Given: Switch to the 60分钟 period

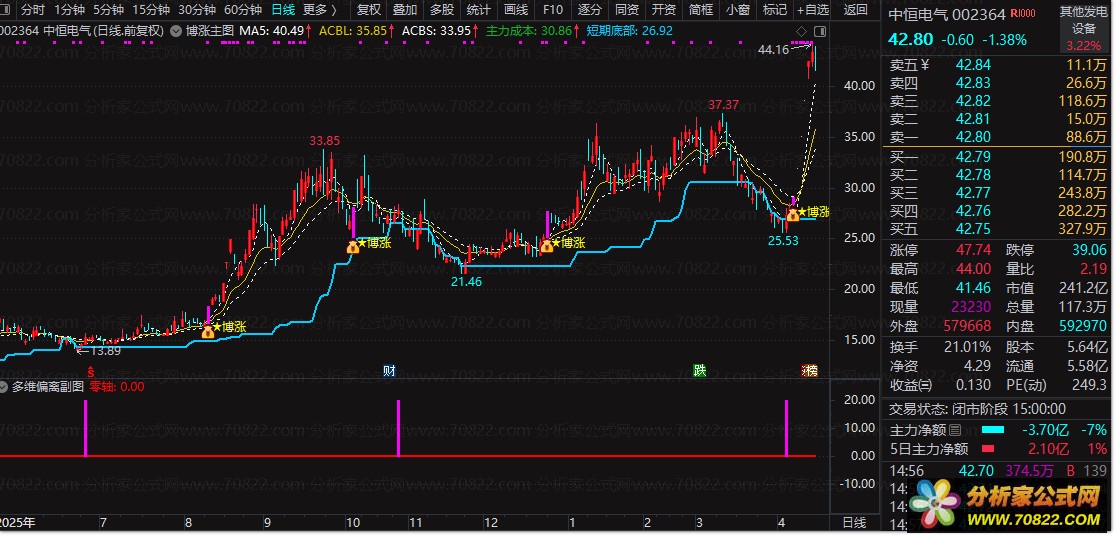Looking at the screenshot, I should [x=242, y=10].
